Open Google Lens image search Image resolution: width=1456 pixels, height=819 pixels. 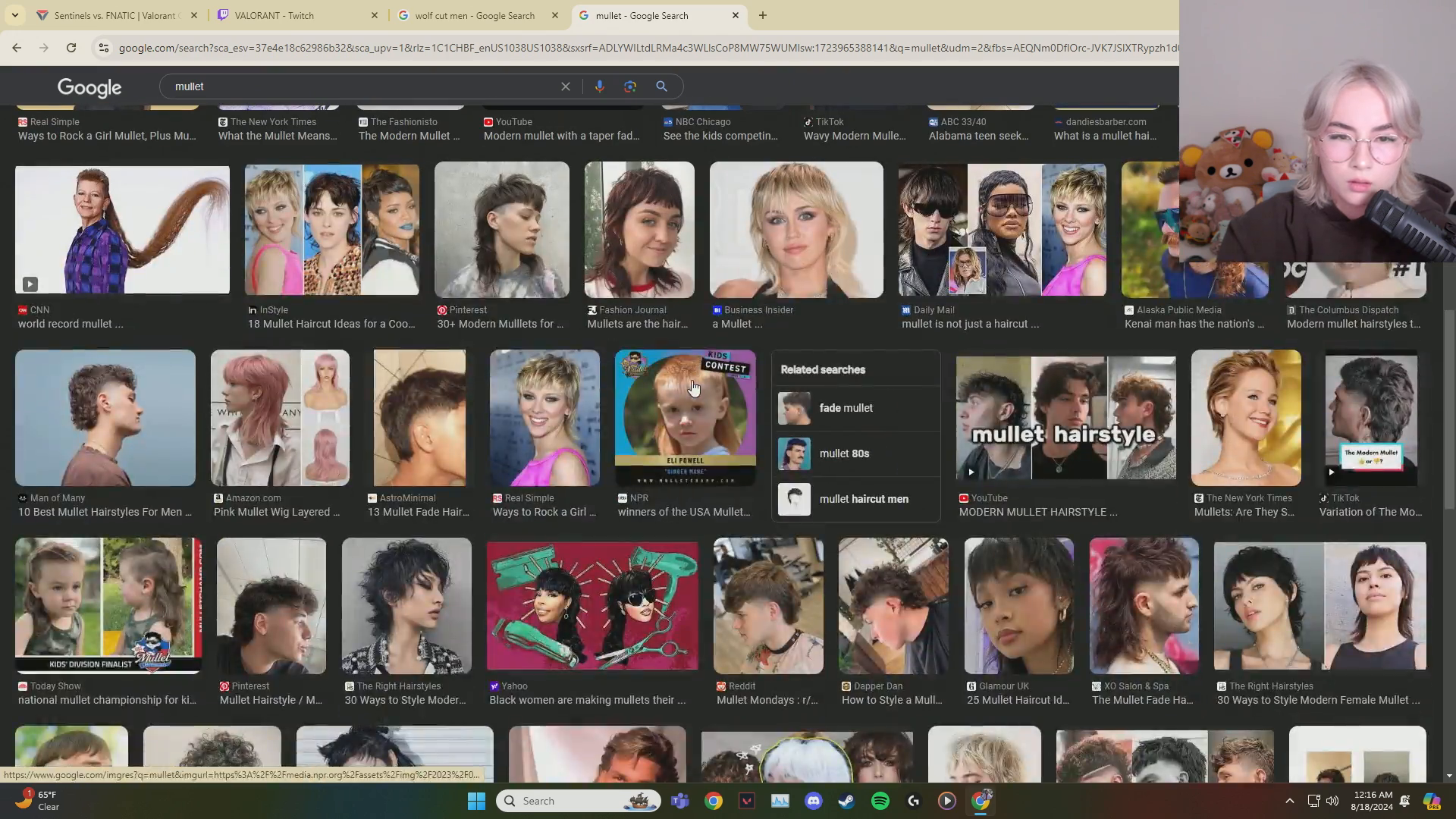point(630,86)
